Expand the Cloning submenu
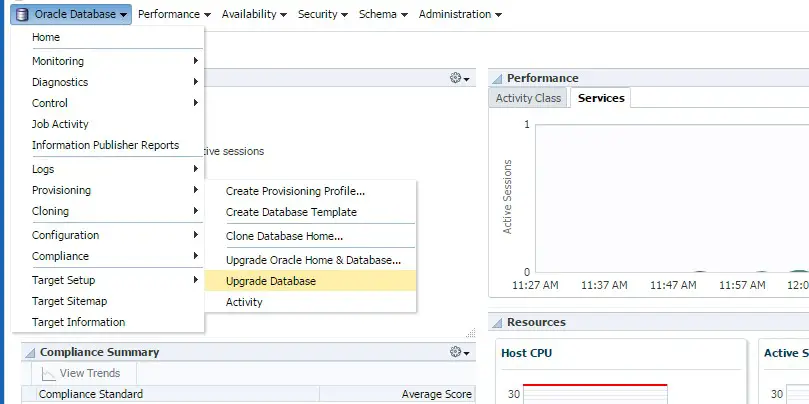Viewport: 809px width, 404px height. coord(107,212)
